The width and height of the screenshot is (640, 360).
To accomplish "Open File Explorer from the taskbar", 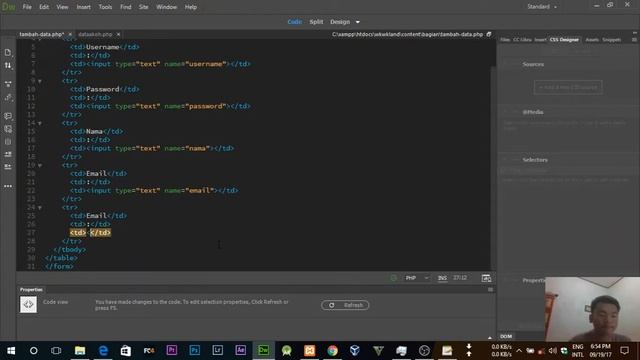I will click(x=80, y=351).
